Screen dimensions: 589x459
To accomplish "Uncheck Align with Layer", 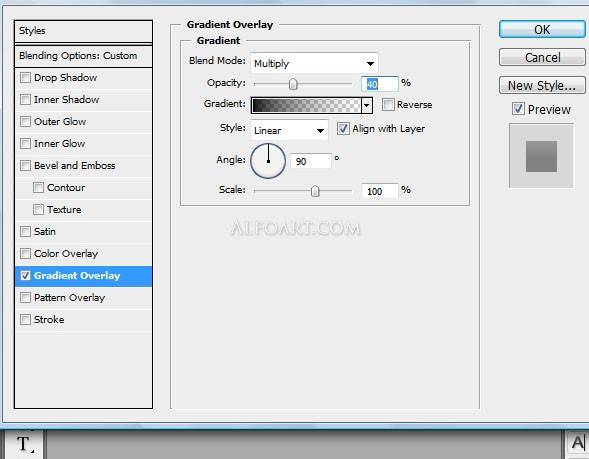I will click(343, 129).
